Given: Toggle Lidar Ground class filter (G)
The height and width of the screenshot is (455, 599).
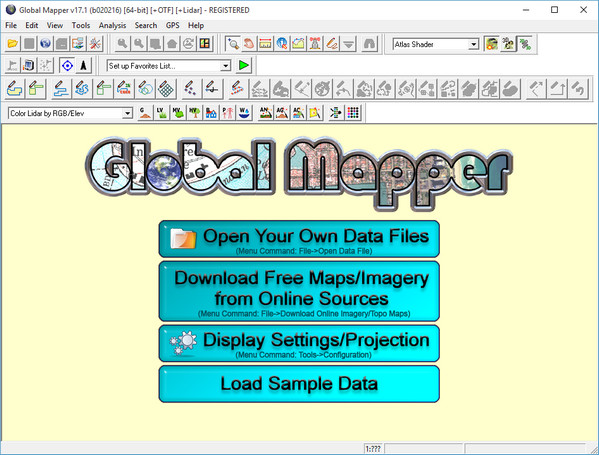Looking at the screenshot, I should [145, 113].
